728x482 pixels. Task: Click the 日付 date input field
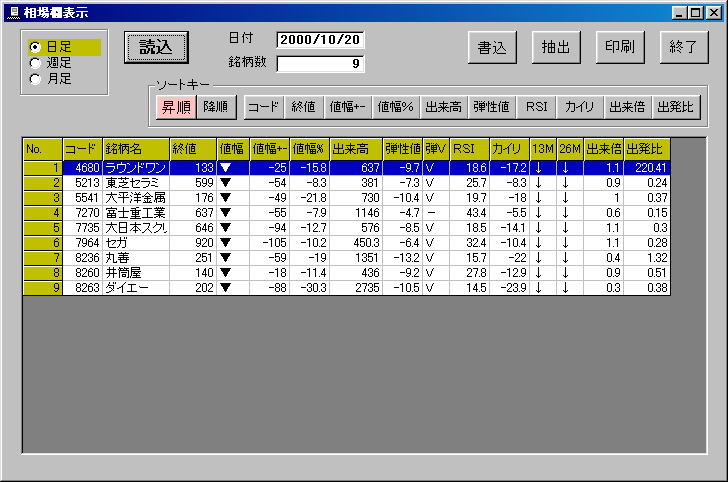point(320,40)
